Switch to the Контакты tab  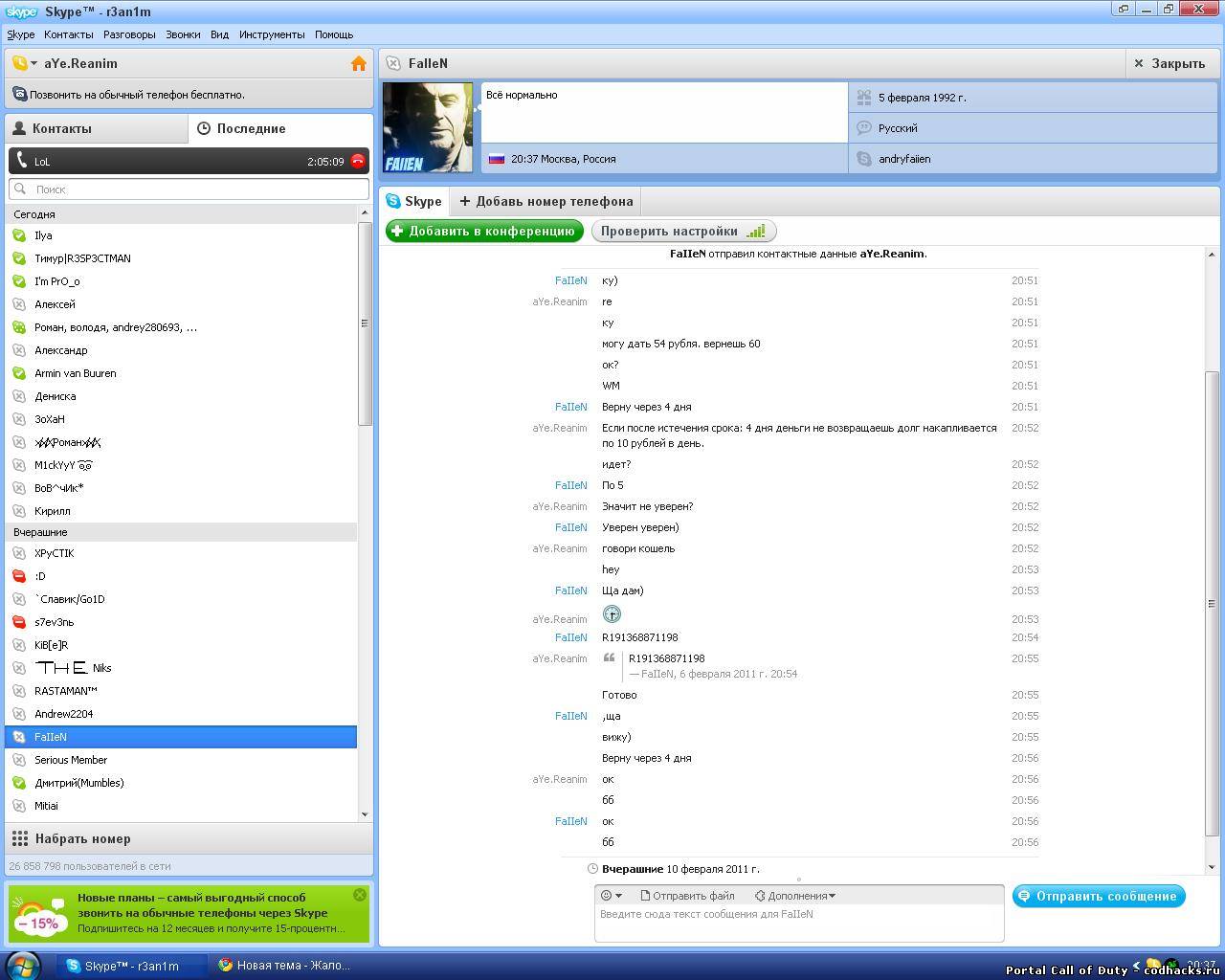pyautogui.click(x=97, y=128)
